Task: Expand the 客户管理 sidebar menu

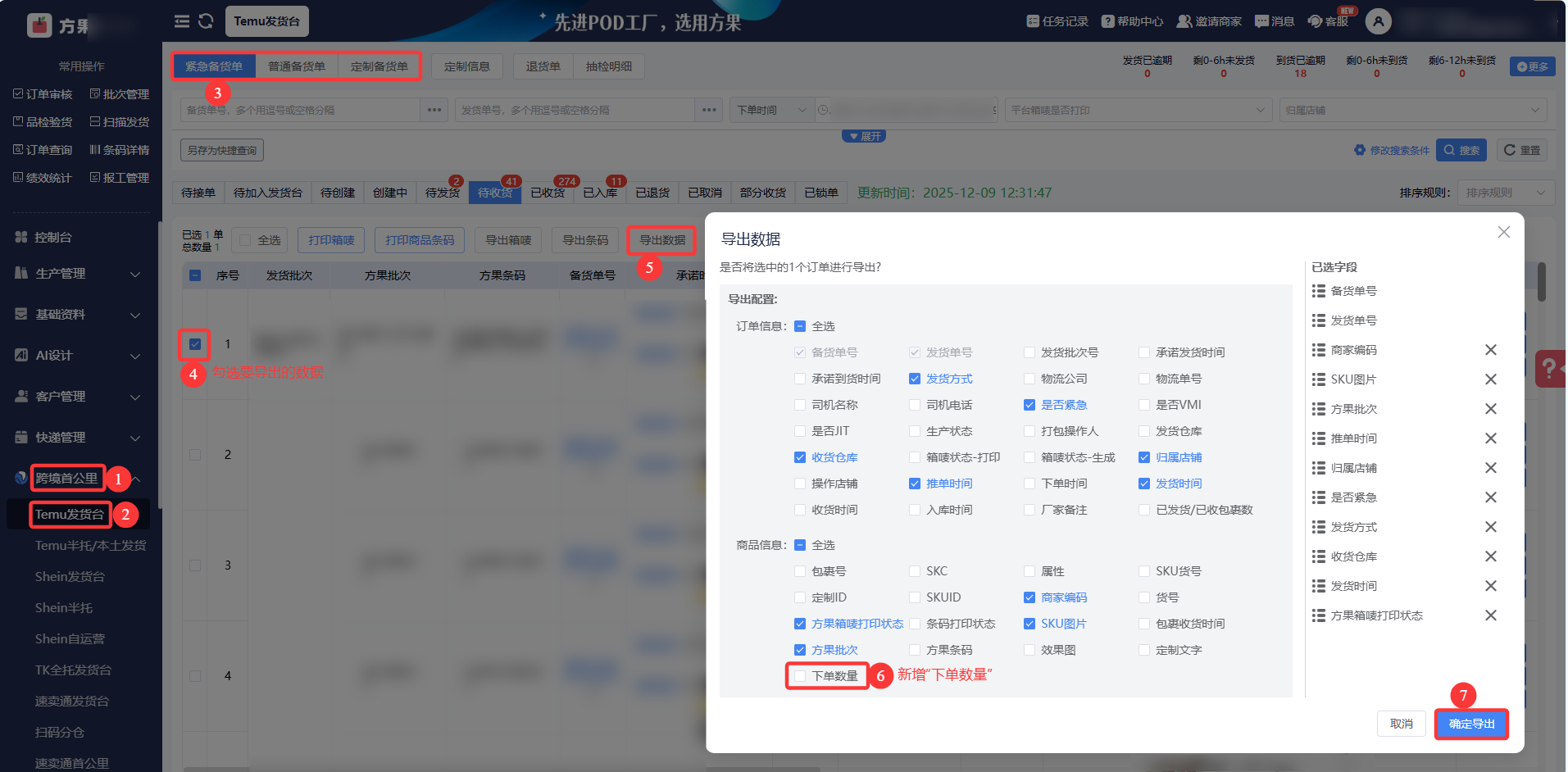Action: click(x=79, y=396)
